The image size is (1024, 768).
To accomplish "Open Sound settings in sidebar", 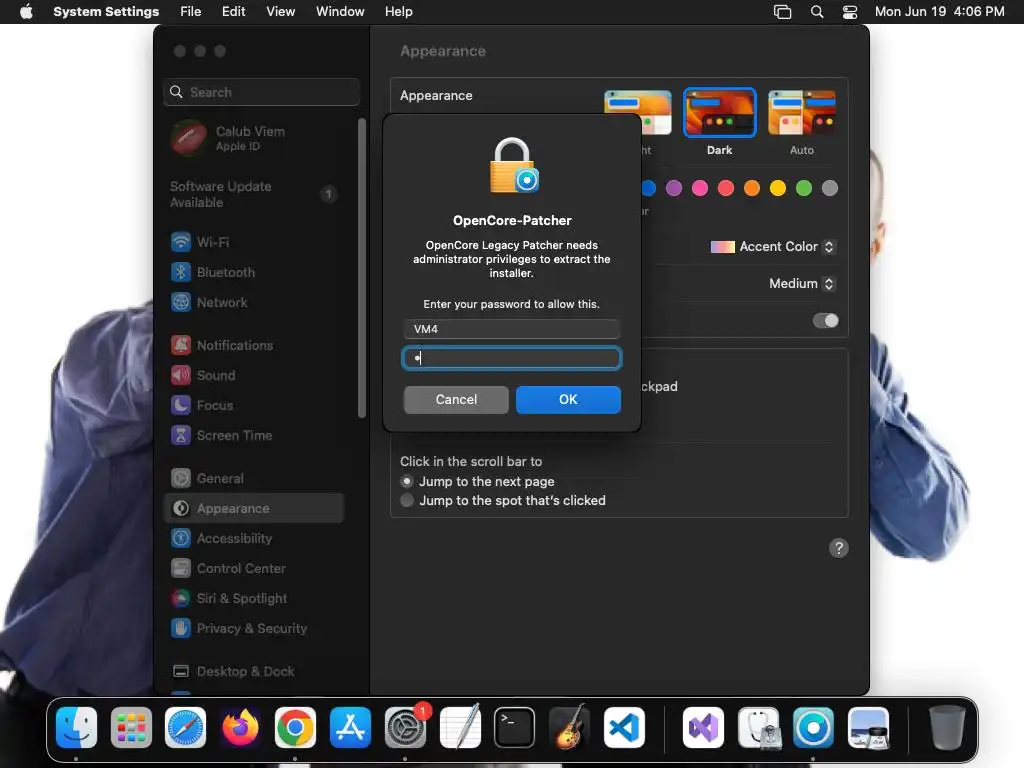I will click(x=254, y=375).
